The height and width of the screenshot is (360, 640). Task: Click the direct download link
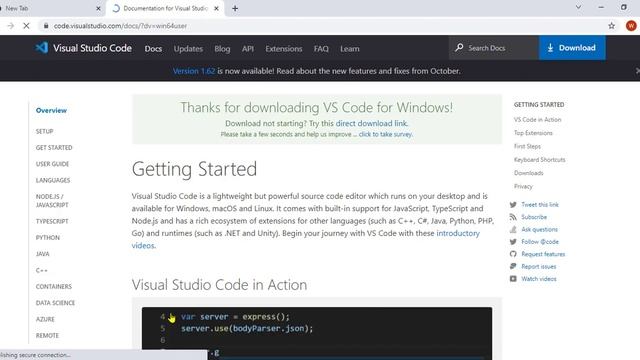[x=371, y=123]
